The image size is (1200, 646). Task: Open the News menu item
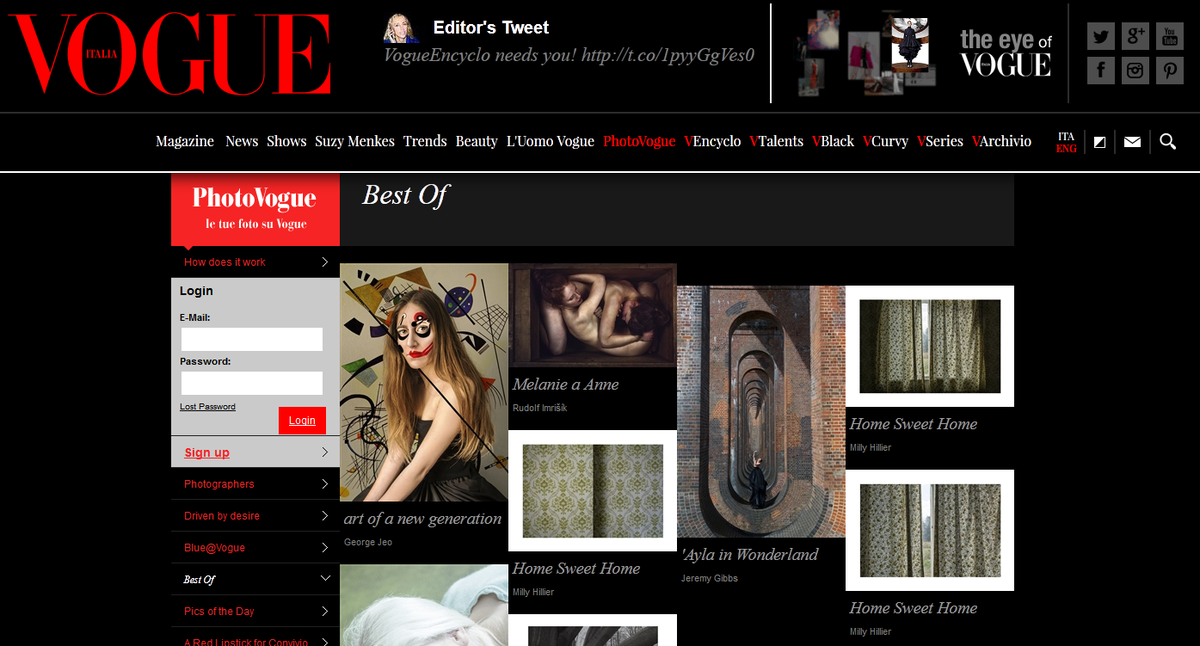tap(242, 142)
